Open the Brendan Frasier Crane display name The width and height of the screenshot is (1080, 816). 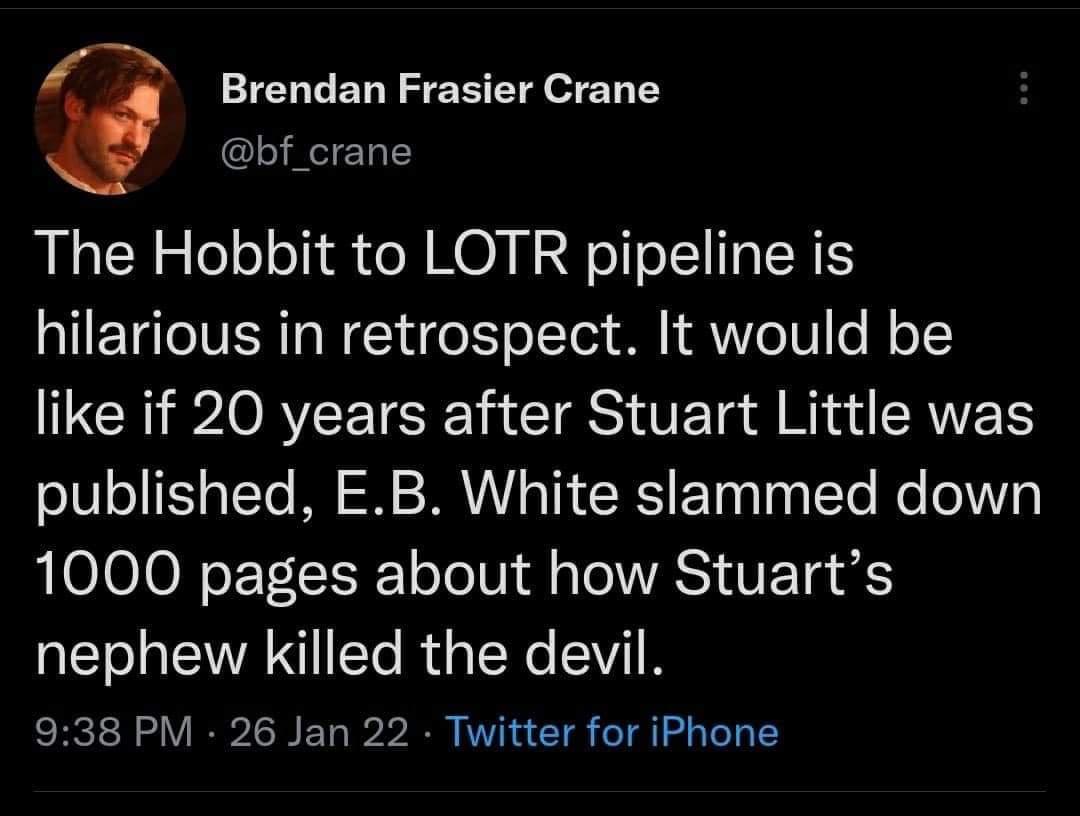pos(440,90)
